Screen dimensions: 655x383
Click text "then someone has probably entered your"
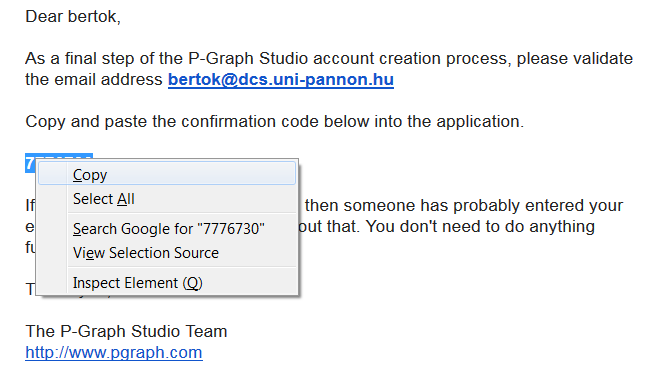tap(464, 205)
